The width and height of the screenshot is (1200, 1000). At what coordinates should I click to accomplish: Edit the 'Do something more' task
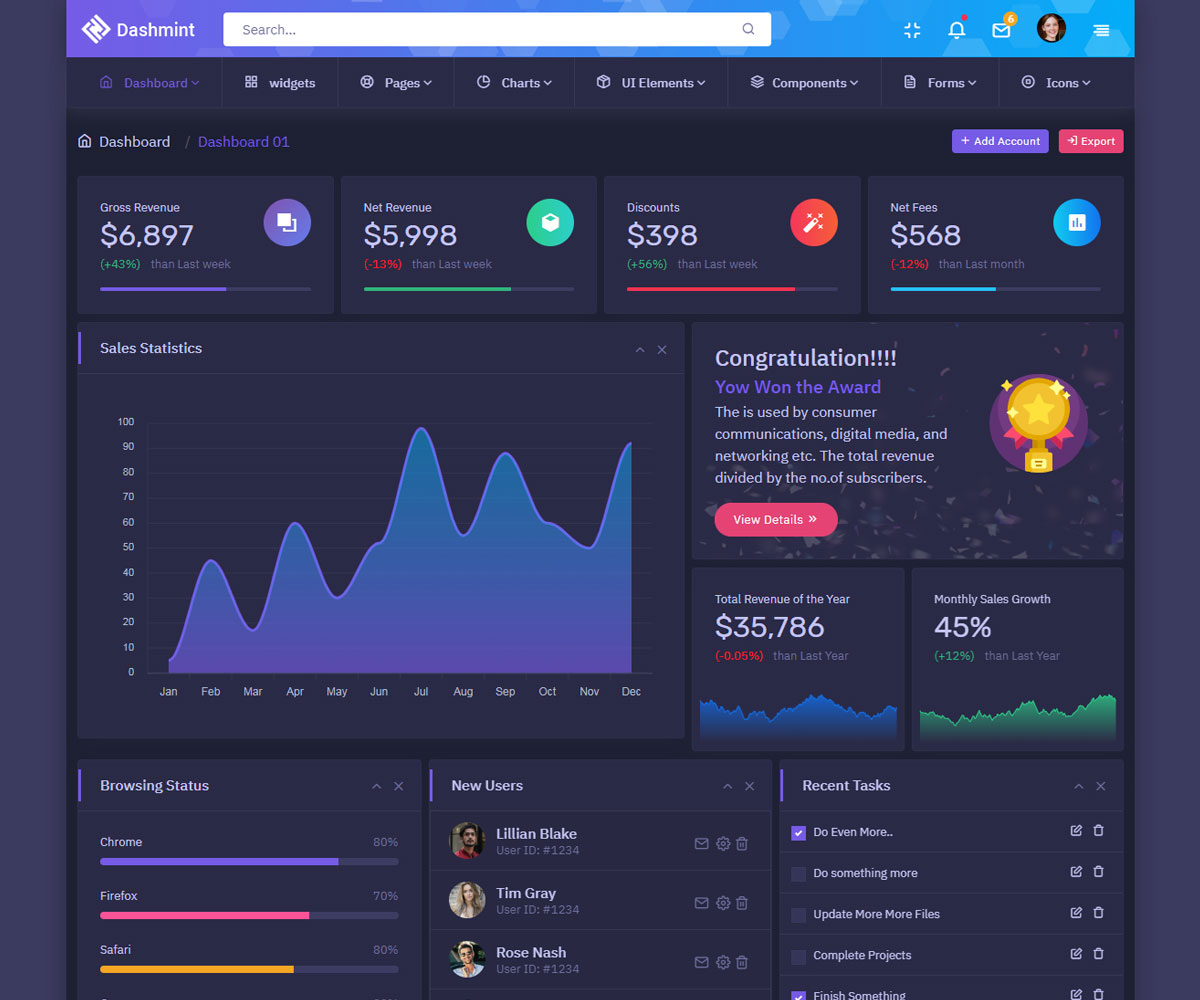pyautogui.click(x=1076, y=872)
